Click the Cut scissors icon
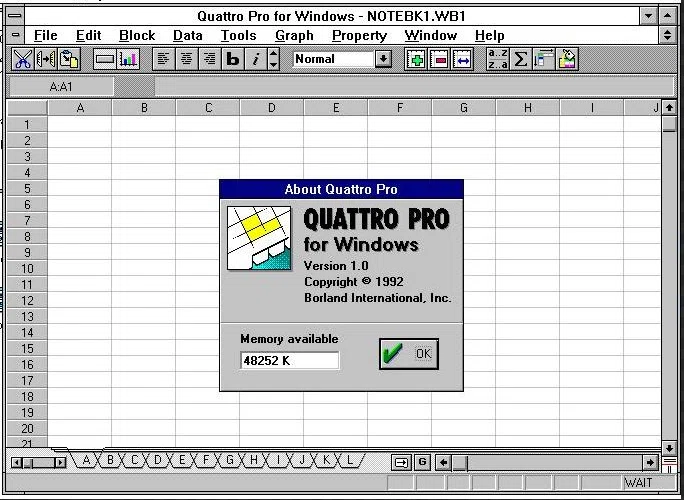The image size is (684, 500). [23, 59]
